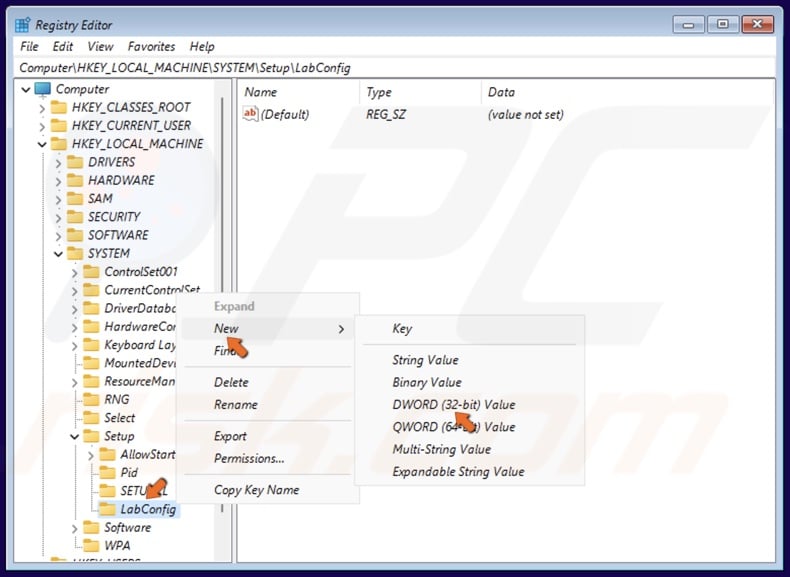Click the Name column header
Image resolution: width=790 pixels, height=577 pixels.
click(x=299, y=92)
